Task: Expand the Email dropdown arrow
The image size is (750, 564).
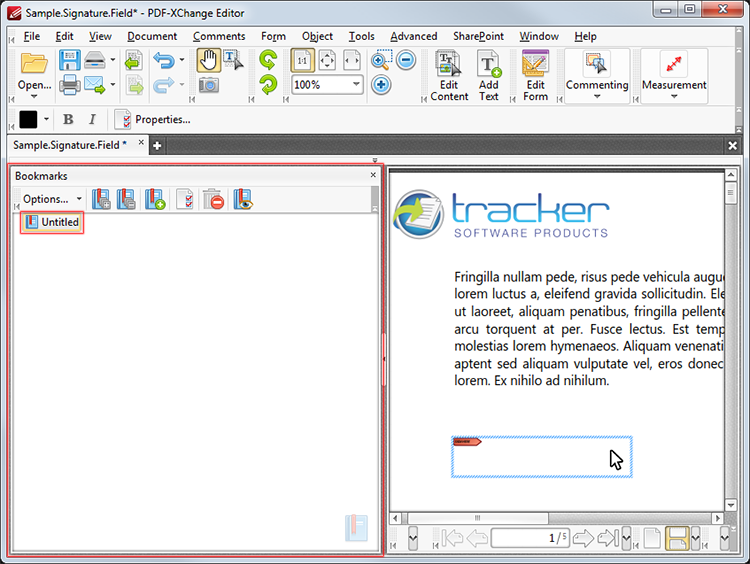Action: click(x=113, y=85)
